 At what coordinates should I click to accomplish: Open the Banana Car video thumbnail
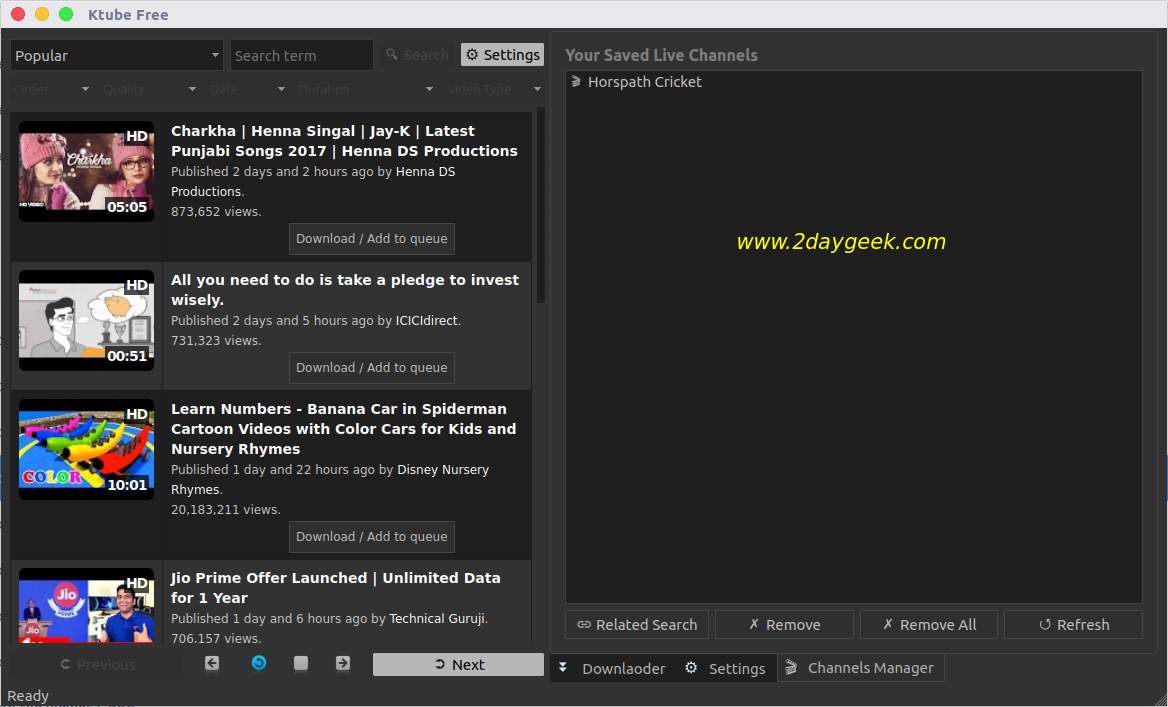pyautogui.click(x=86, y=449)
